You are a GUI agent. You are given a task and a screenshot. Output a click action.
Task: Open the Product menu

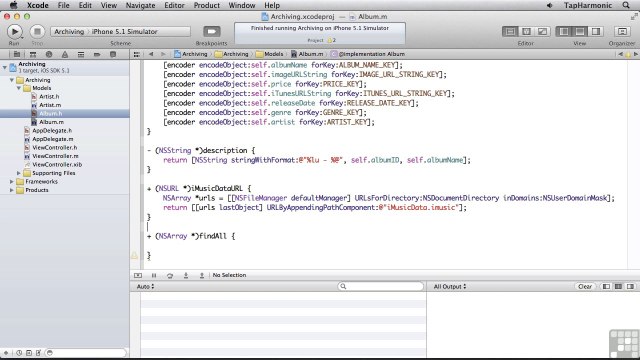207,5
